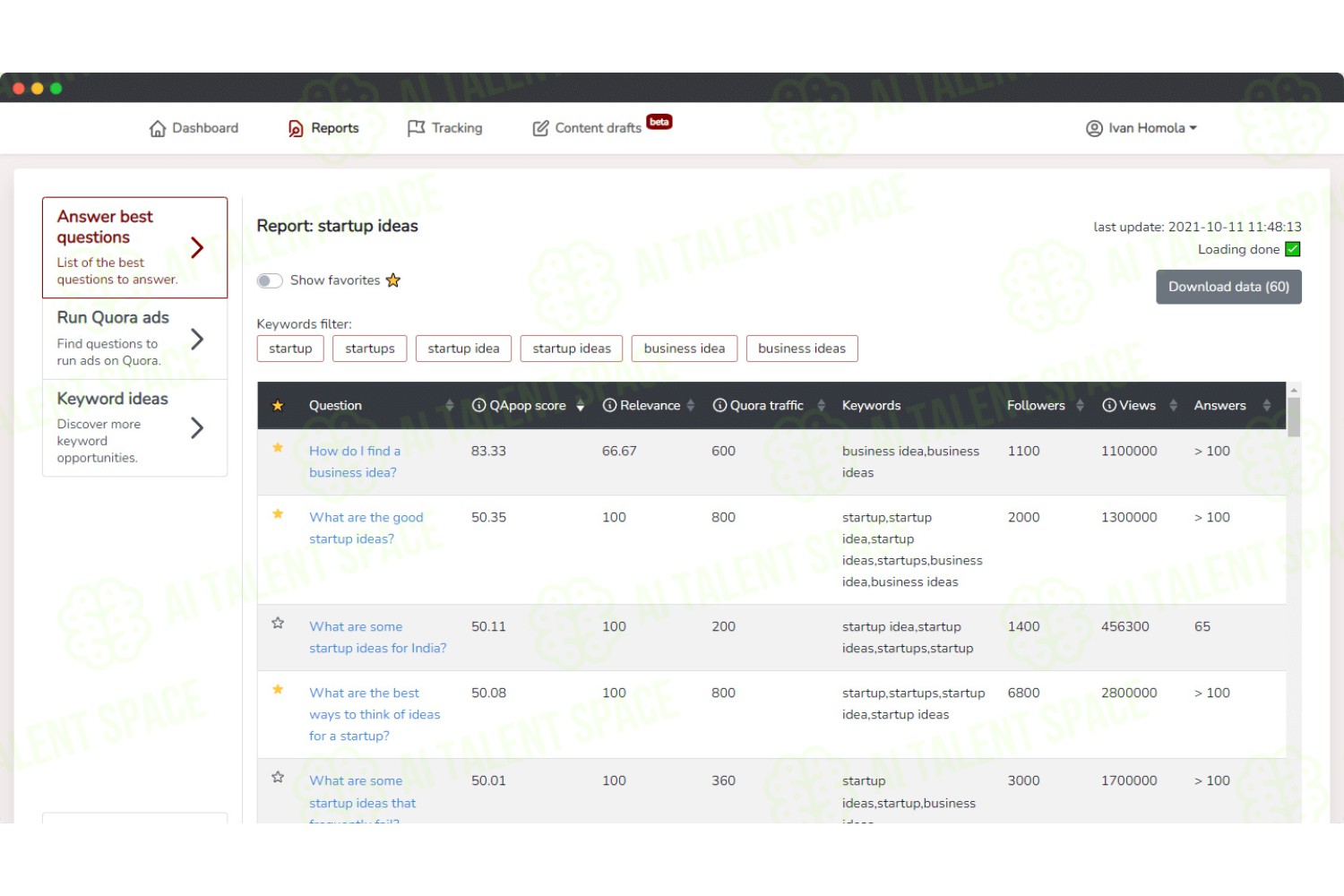Click the 83.33 QApop score cell
This screenshot has width=1344, height=896.
pyautogui.click(x=488, y=451)
